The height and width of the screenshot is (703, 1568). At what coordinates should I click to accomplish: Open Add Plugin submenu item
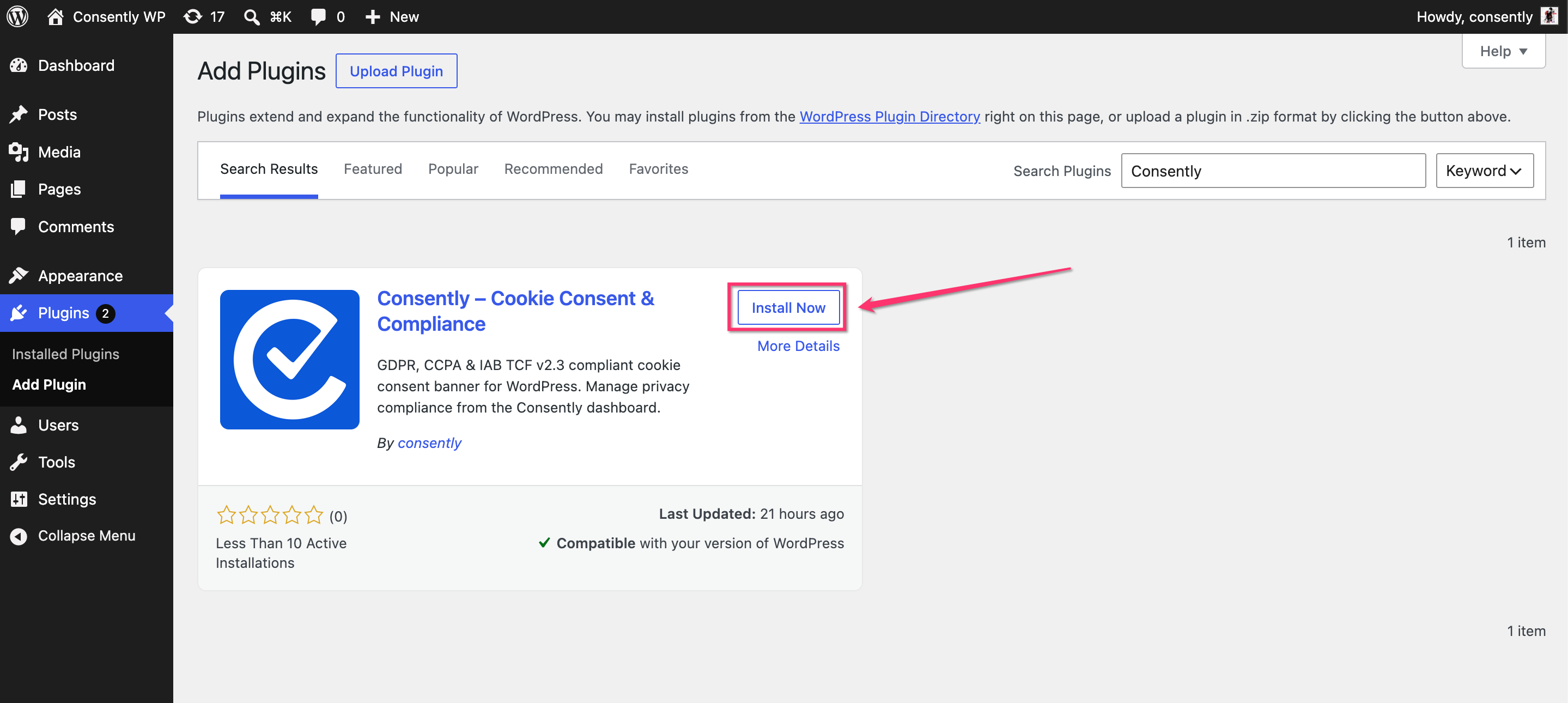tap(48, 384)
